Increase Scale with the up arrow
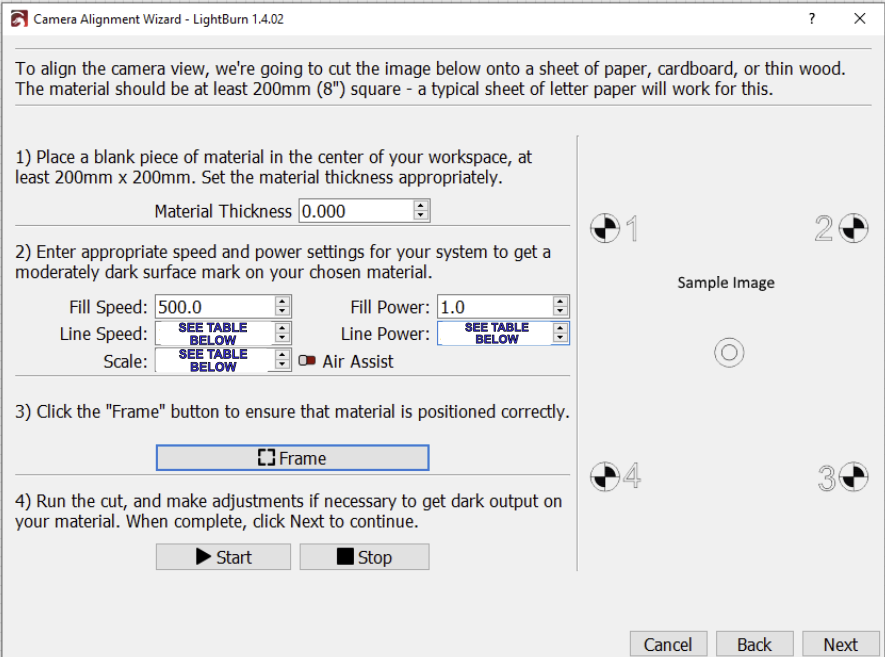This screenshot has width=885, height=657. coord(282,354)
